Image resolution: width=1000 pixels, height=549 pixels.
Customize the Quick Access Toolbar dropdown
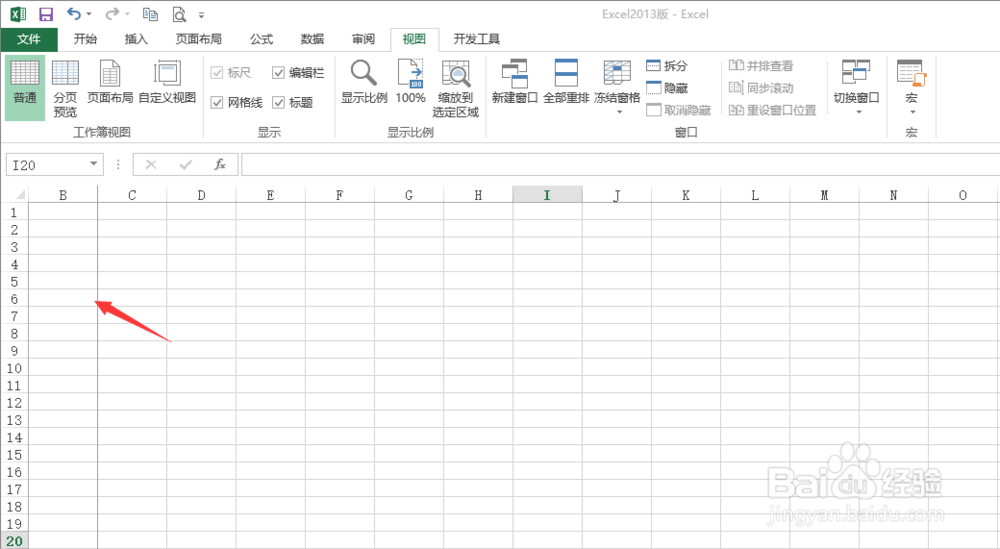[202, 15]
